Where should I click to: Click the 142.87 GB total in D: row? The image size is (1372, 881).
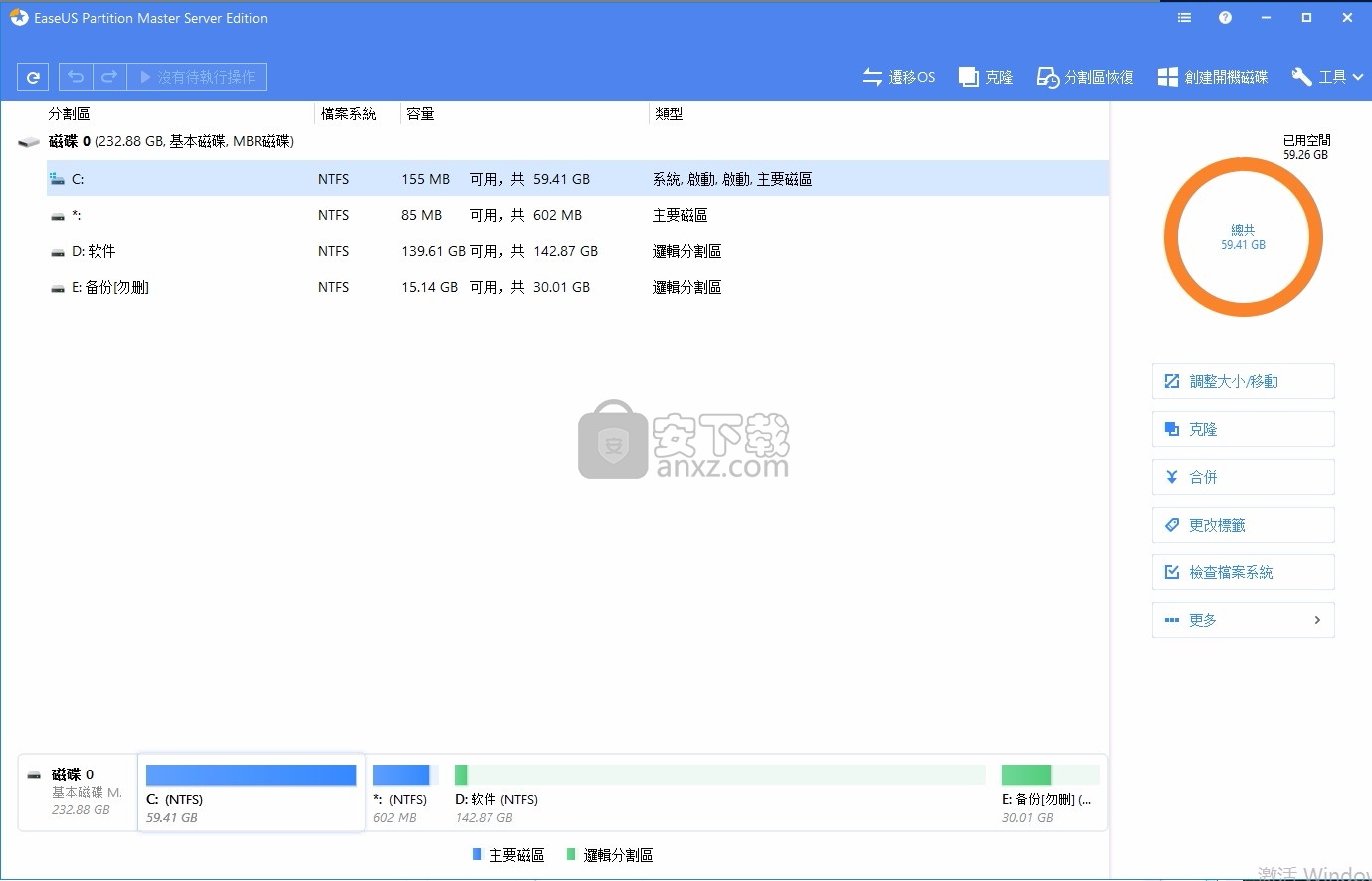565,251
